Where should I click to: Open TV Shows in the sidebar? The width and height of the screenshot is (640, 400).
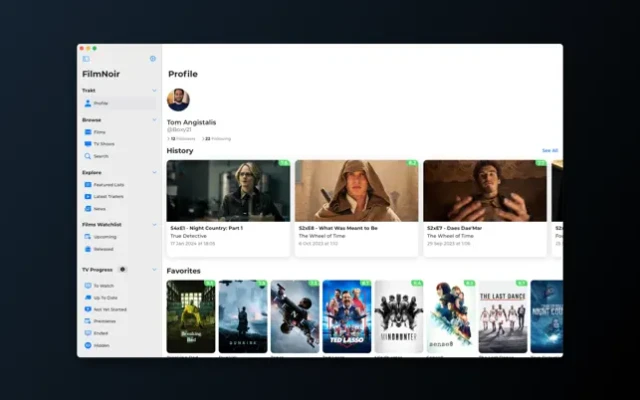pos(118,144)
